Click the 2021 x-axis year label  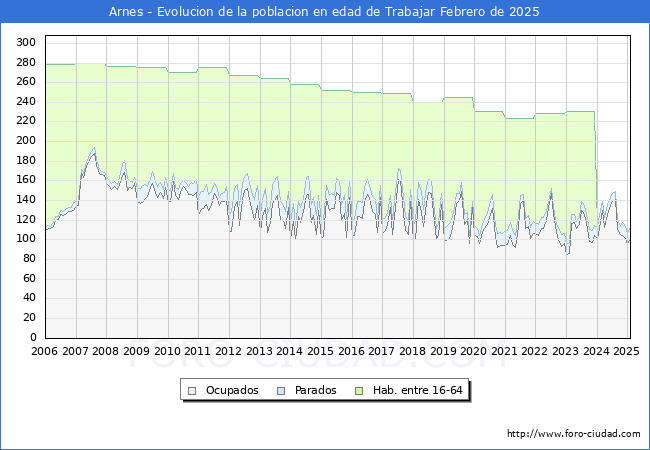[504, 351]
